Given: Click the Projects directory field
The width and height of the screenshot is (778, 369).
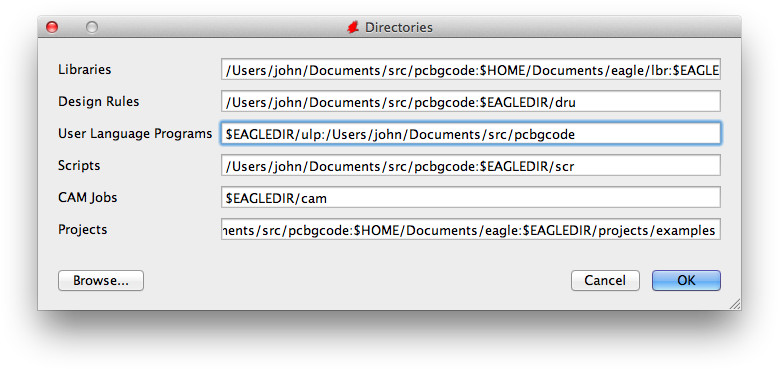Looking at the screenshot, I should (x=471, y=229).
